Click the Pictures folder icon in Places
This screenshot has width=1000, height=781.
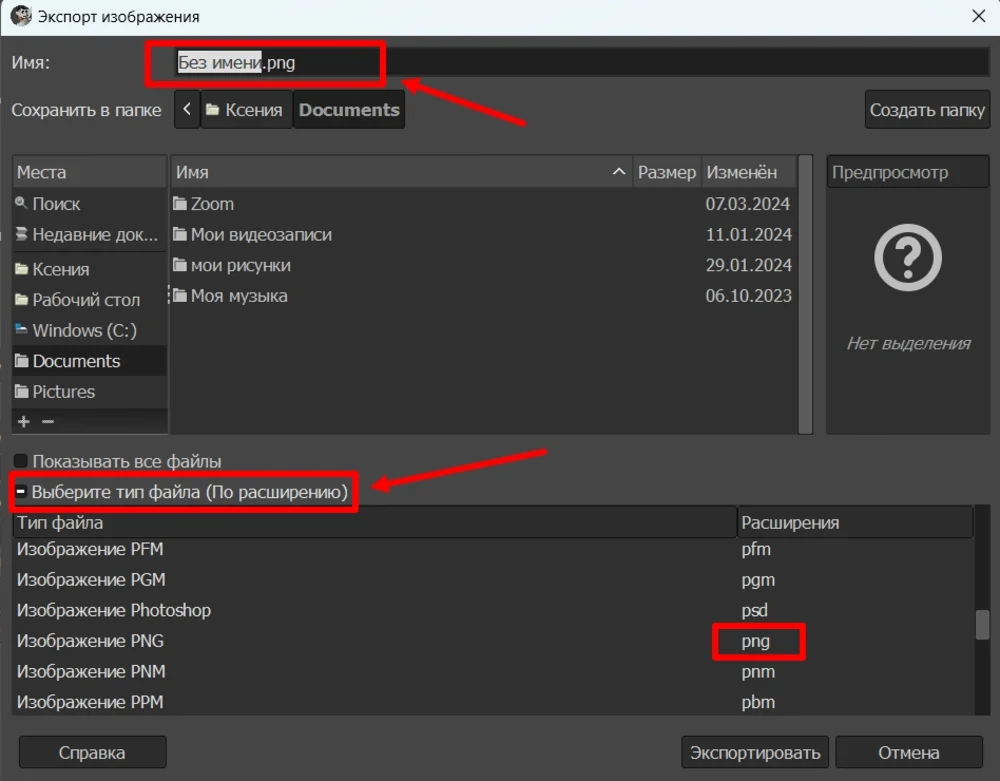[22, 392]
